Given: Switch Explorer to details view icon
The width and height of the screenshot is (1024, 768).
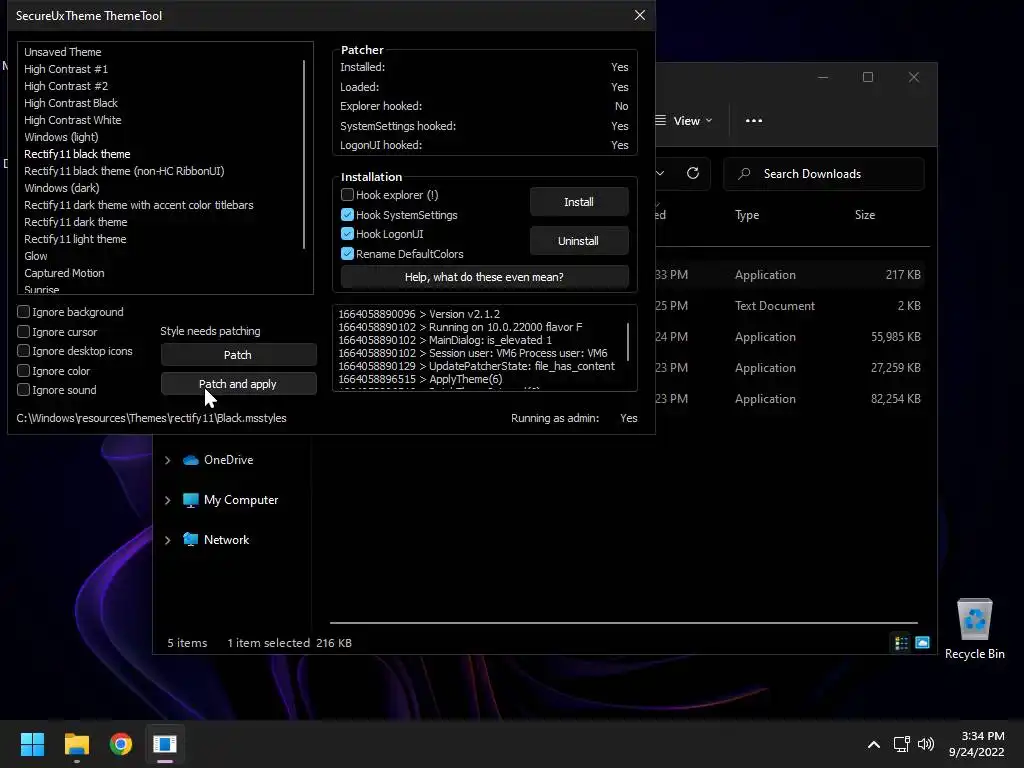Looking at the screenshot, I should [x=901, y=643].
